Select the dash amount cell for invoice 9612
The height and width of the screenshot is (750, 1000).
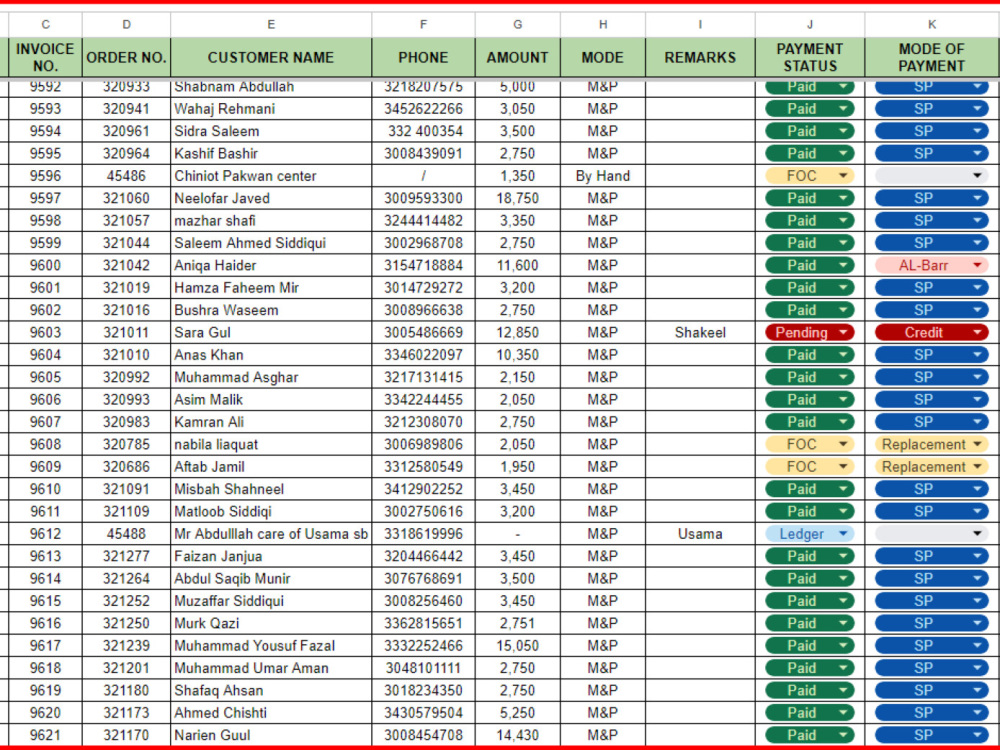tap(518, 534)
